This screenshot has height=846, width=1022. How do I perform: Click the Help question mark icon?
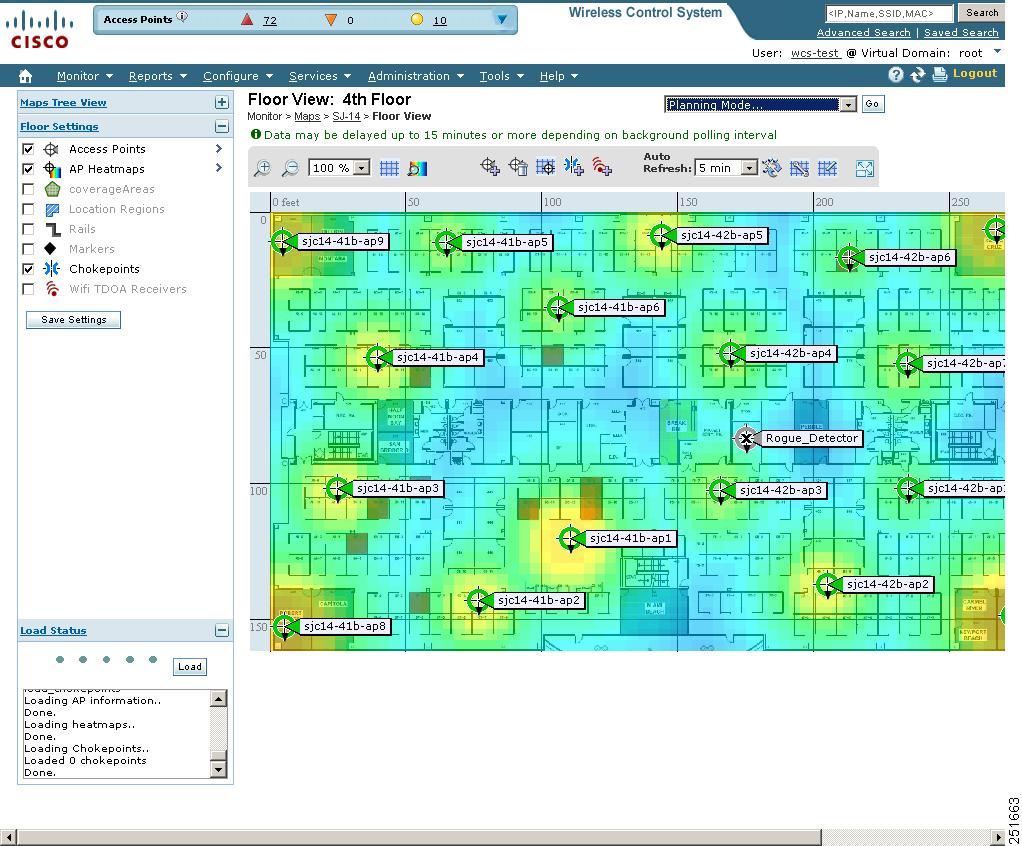click(x=894, y=75)
